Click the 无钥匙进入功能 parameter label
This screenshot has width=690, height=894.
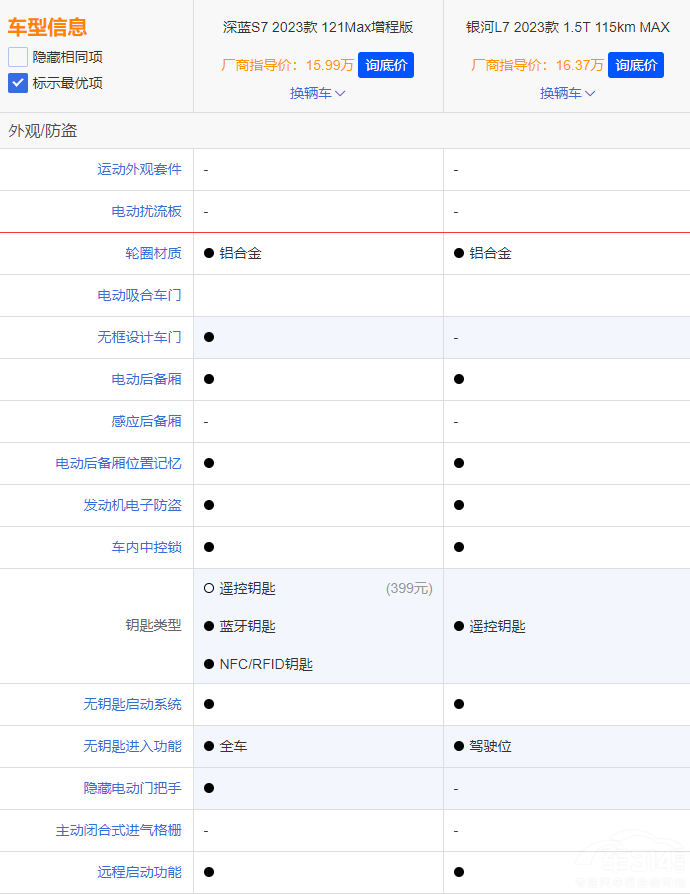[132, 746]
